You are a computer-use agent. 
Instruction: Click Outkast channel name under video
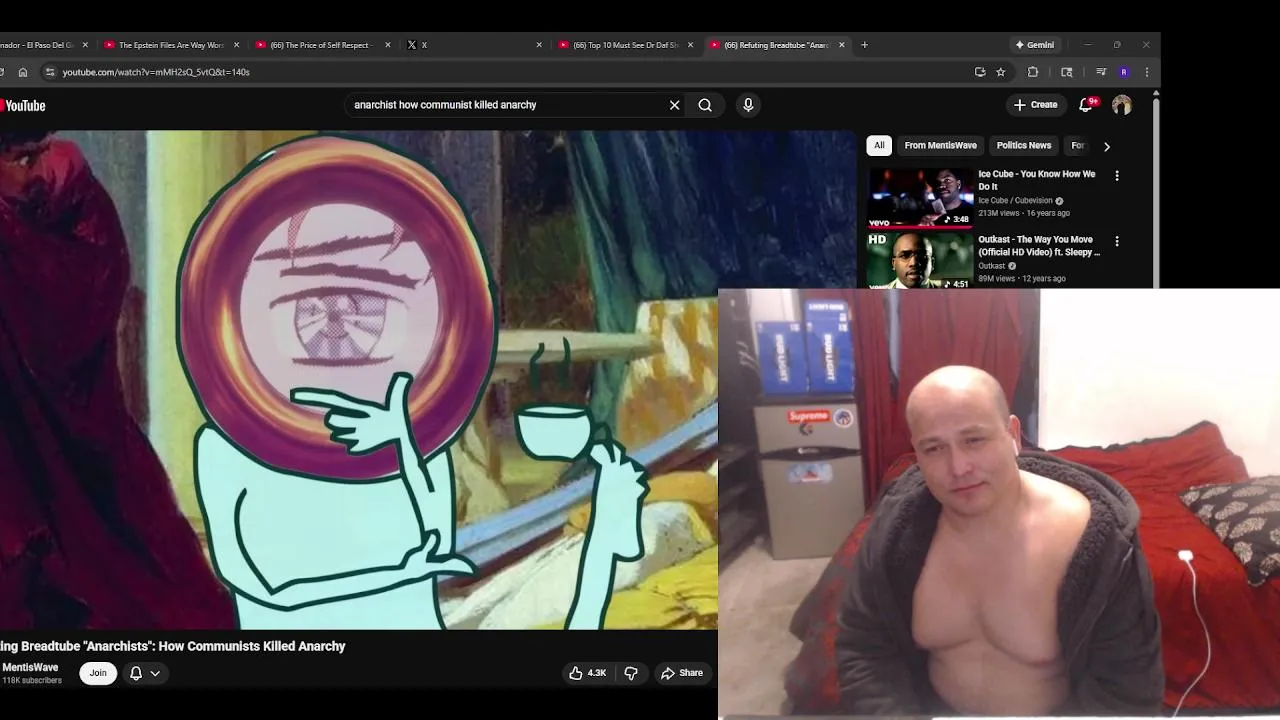coord(992,266)
